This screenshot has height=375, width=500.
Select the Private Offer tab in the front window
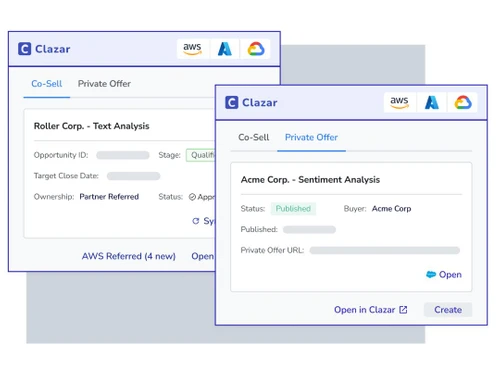pyautogui.click(x=311, y=137)
